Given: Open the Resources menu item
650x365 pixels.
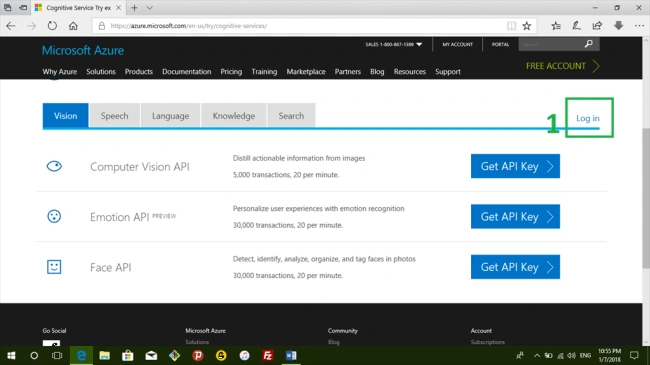Looking at the screenshot, I should (x=410, y=72).
